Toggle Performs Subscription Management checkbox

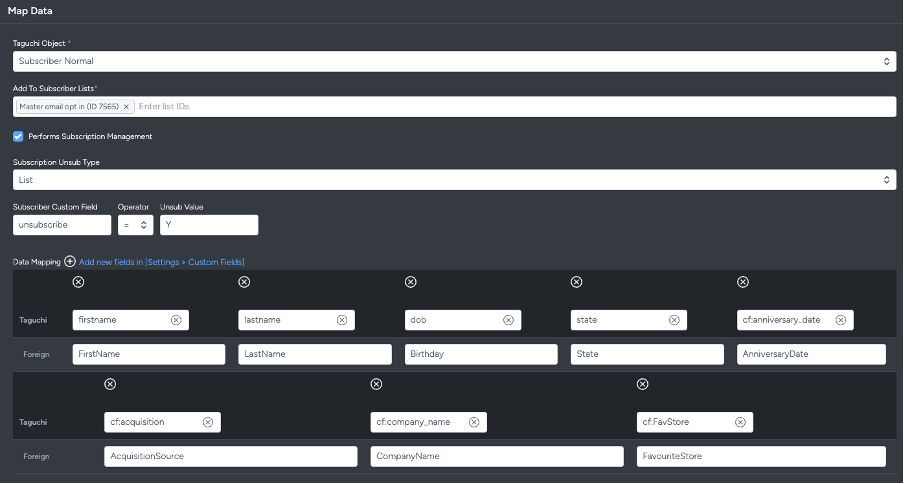point(18,136)
